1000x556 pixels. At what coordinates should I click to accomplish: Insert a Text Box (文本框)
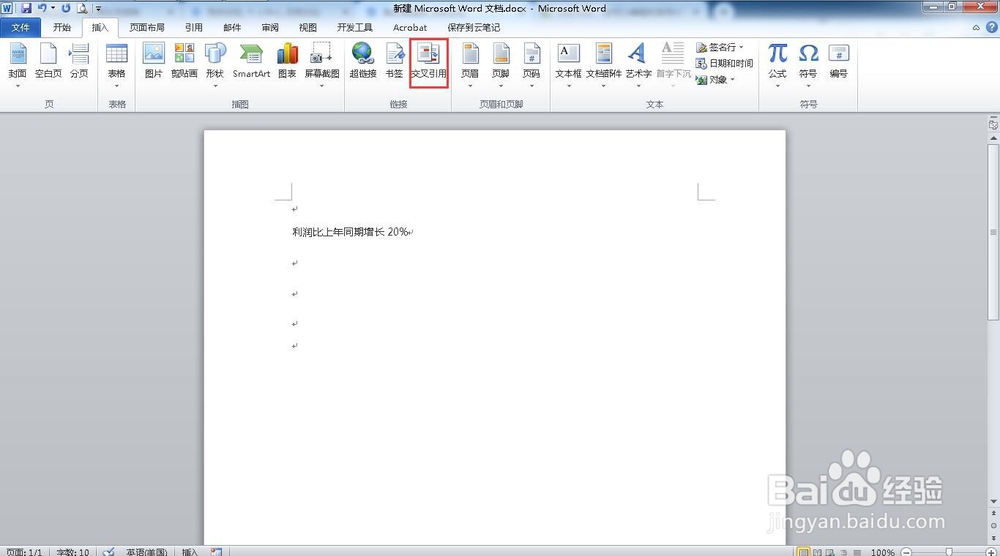point(568,64)
